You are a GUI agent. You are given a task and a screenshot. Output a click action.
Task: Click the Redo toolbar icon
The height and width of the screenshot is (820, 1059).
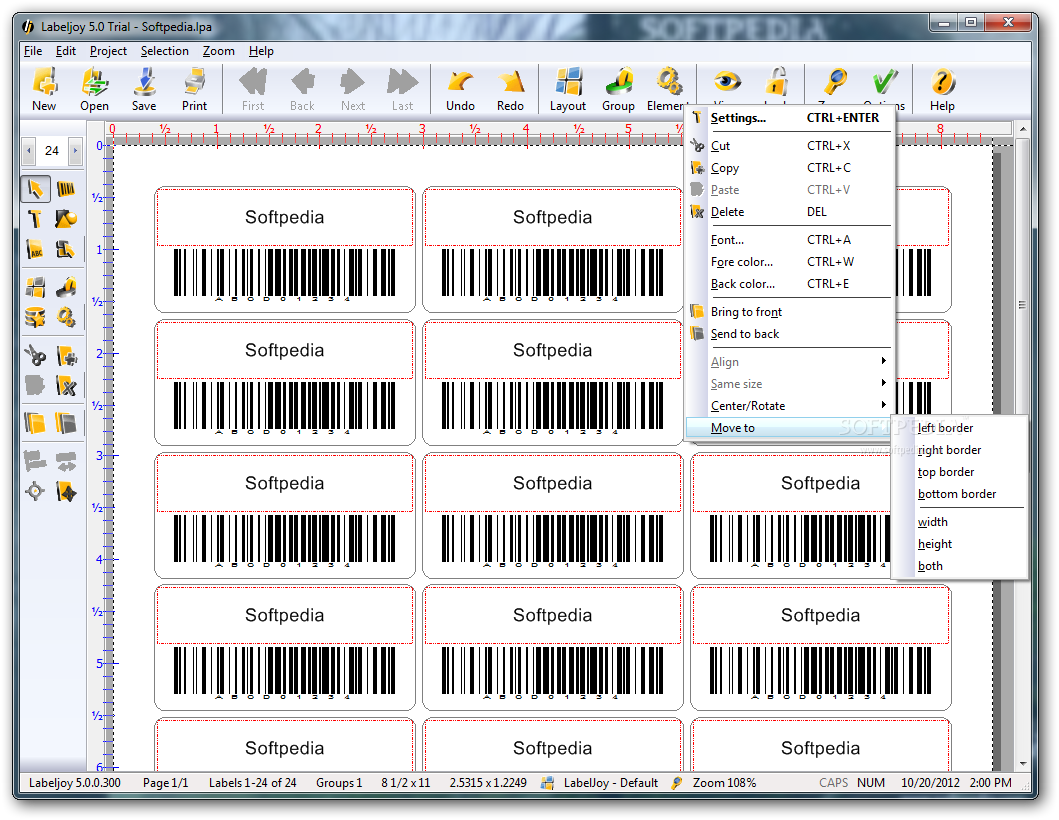coord(511,88)
